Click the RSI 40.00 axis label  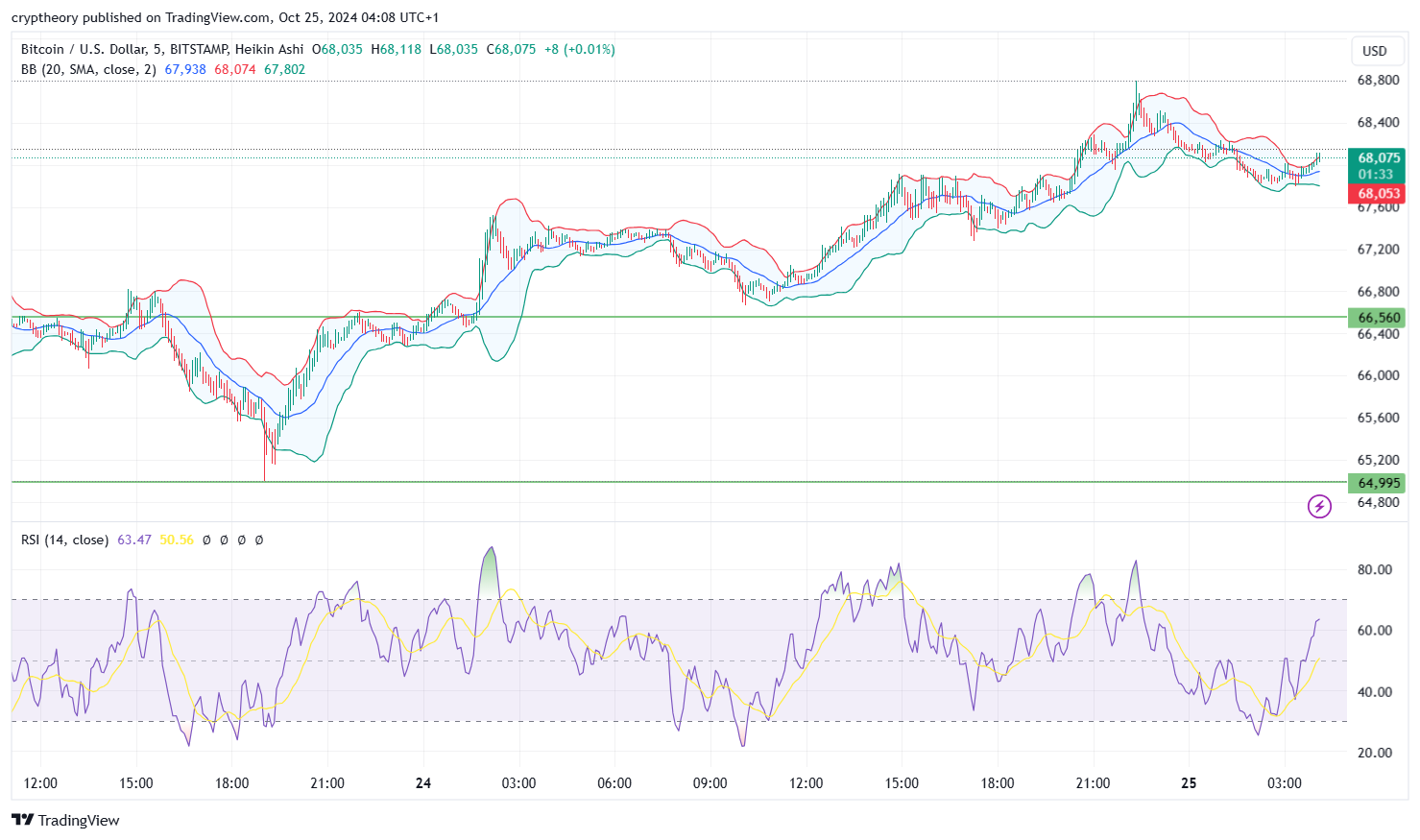click(x=1374, y=692)
